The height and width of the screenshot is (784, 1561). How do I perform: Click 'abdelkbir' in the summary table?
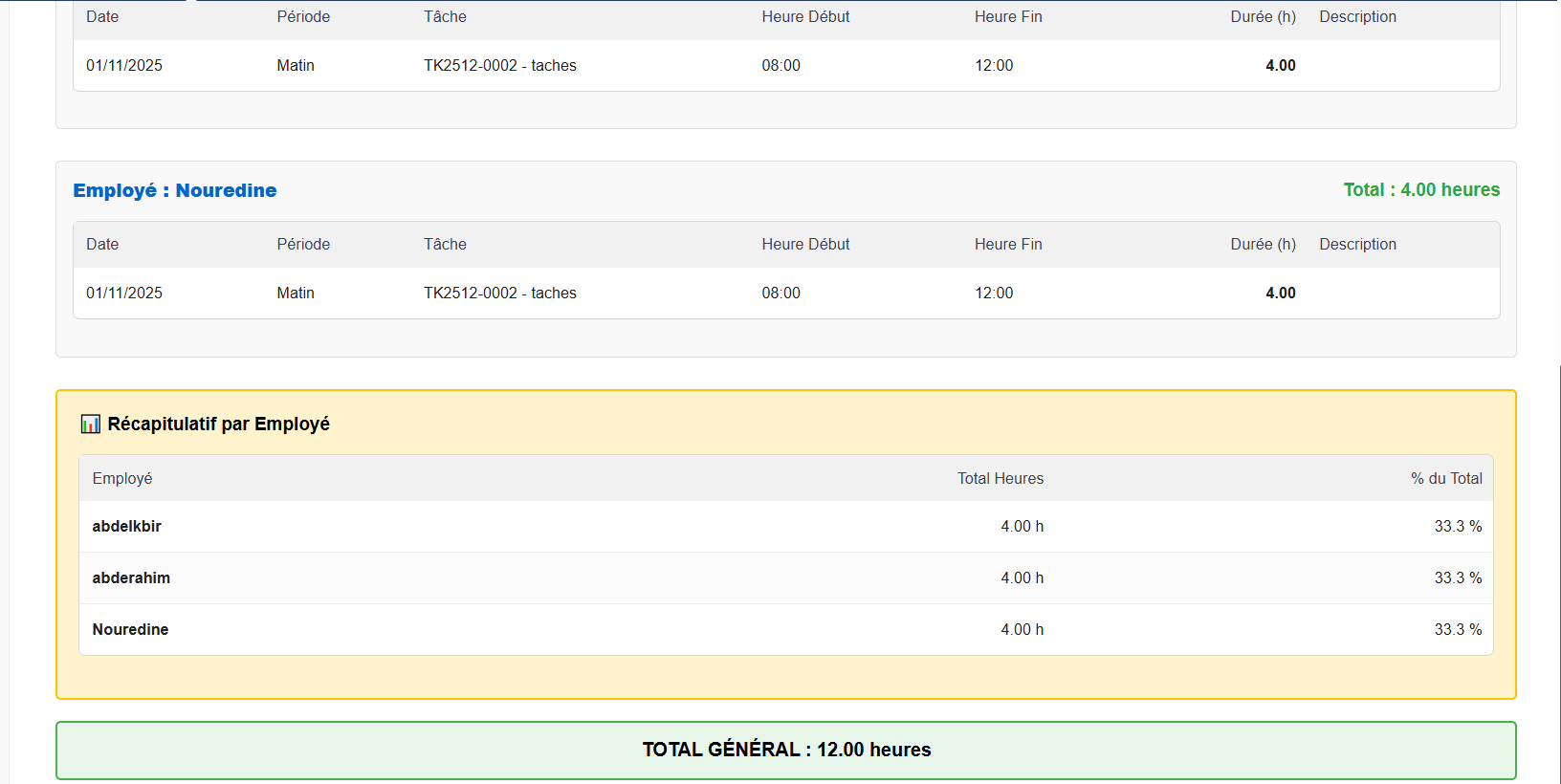(x=126, y=526)
